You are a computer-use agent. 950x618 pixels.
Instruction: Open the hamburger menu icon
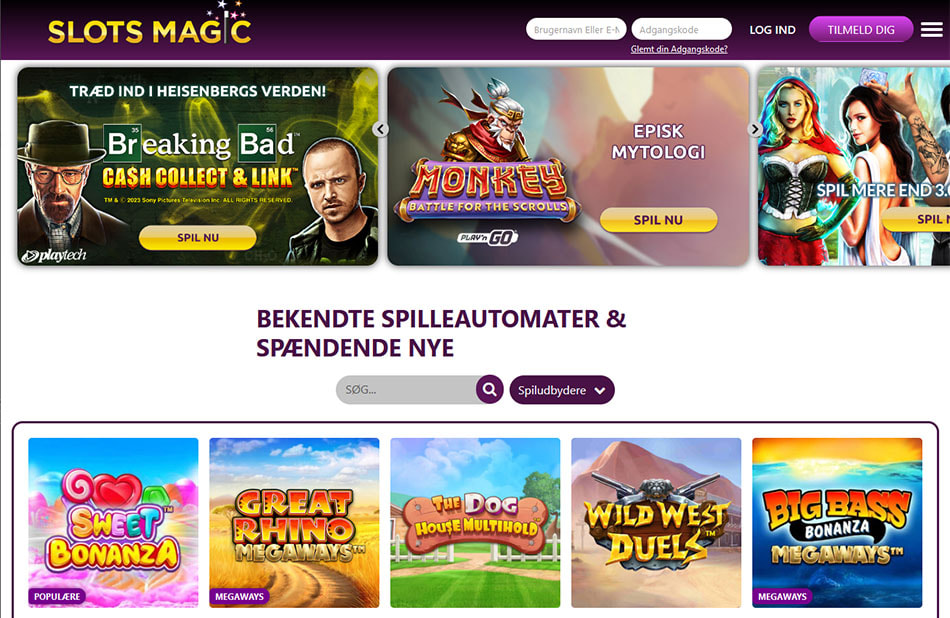[931, 30]
